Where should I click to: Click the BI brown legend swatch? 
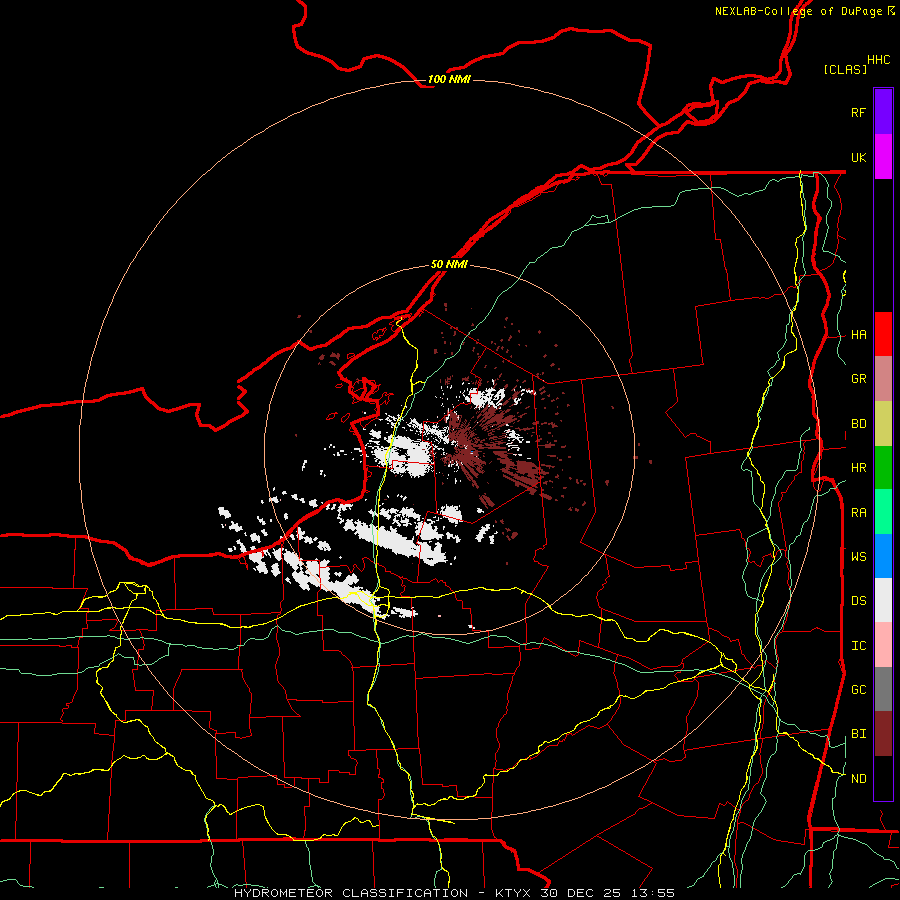pos(883,734)
